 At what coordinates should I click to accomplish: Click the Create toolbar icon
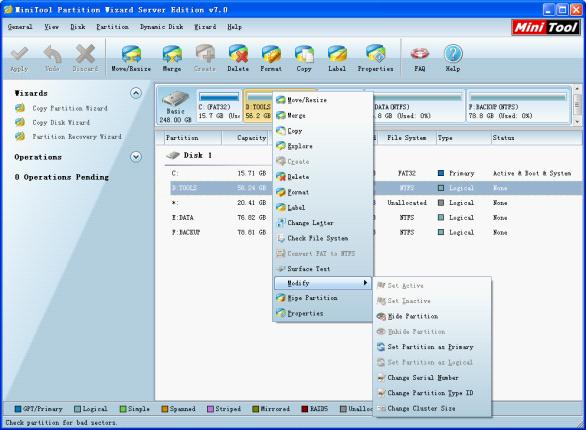point(205,58)
